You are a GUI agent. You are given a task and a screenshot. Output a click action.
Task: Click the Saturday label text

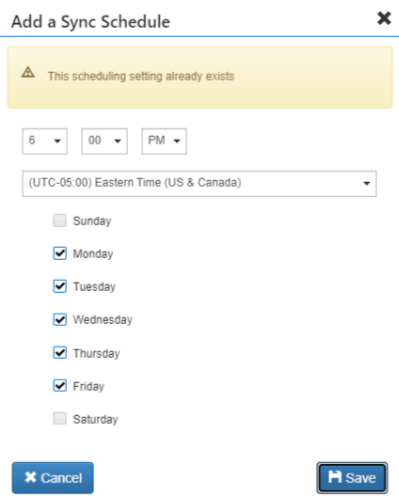pyautogui.click(x=96, y=419)
